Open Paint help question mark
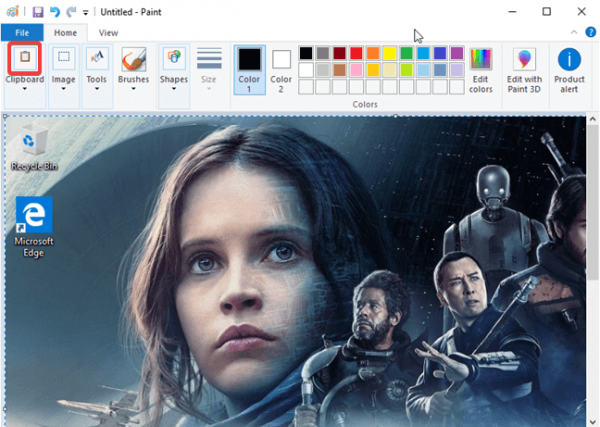Image resolution: width=600 pixels, height=427 pixels. [590, 33]
